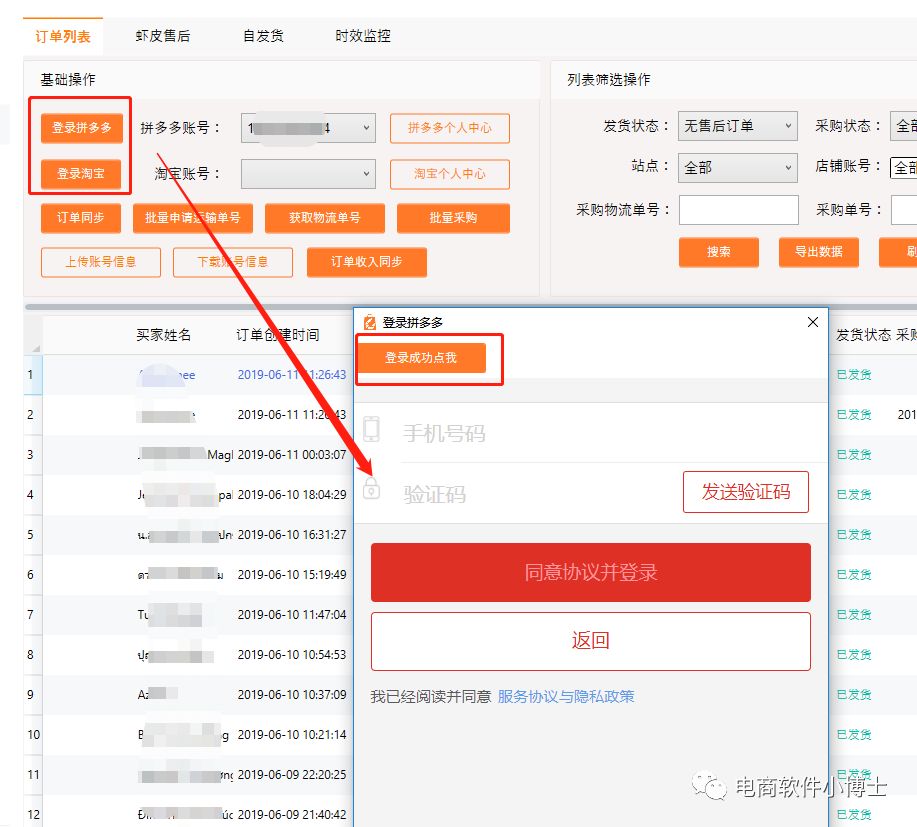The height and width of the screenshot is (827, 917).
Task: Expand the 采购状态 dropdown
Action: 904,126
